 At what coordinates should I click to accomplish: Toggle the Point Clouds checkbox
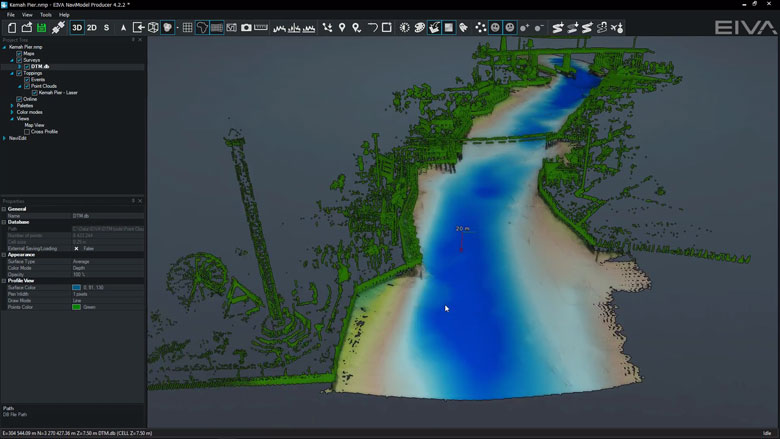[x=26, y=86]
